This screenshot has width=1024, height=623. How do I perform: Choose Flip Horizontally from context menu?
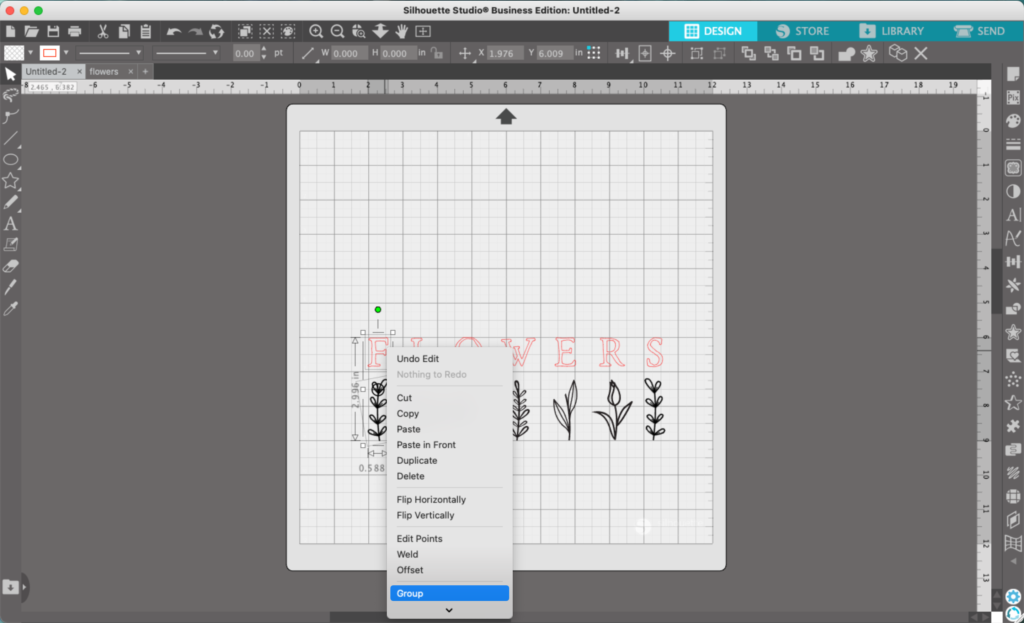point(449,500)
